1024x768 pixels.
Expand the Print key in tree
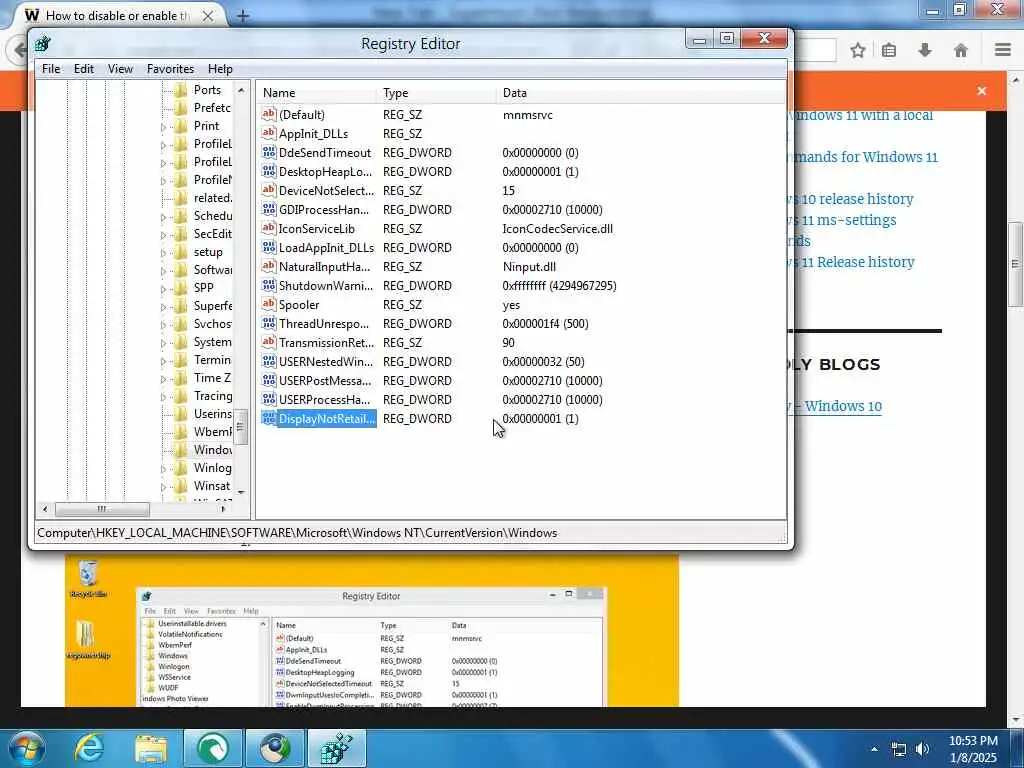pyautogui.click(x=163, y=127)
